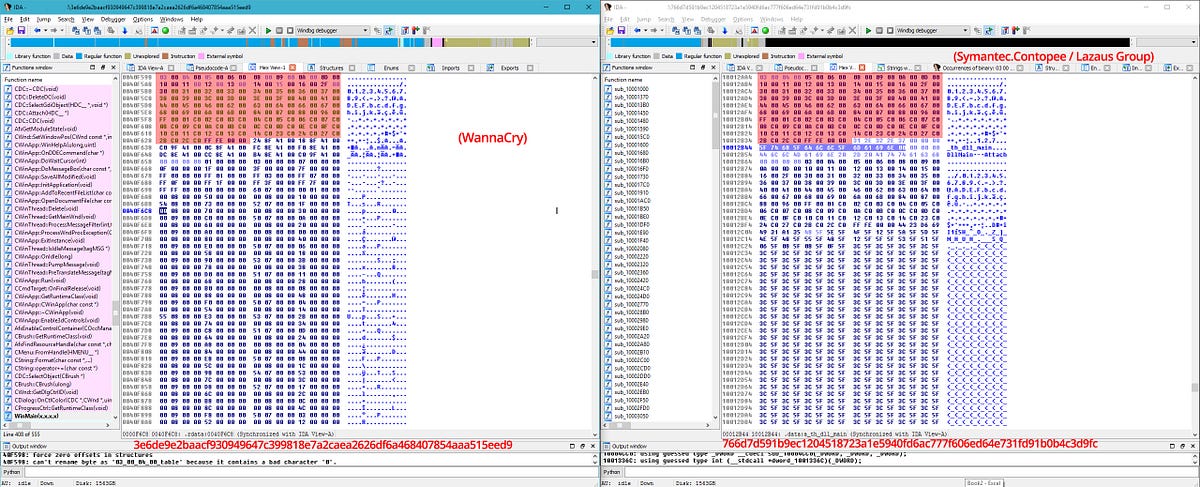The image size is (1200, 487).
Task: Click the pause process icon in right IDA toolbar
Action: (x=879, y=30)
